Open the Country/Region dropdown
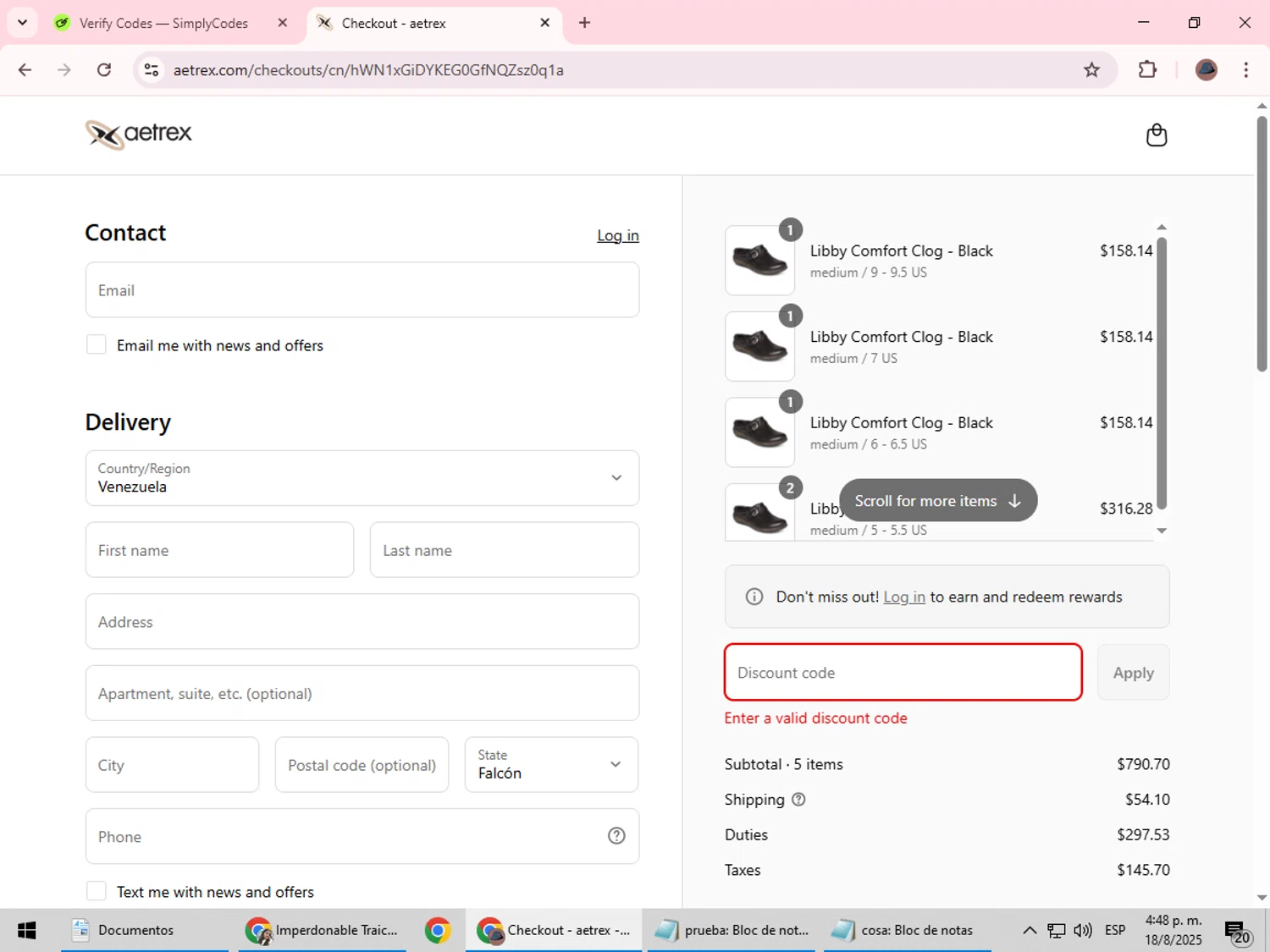Image resolution: width=1270 pixels, height=952 pixels. (362, 478)
